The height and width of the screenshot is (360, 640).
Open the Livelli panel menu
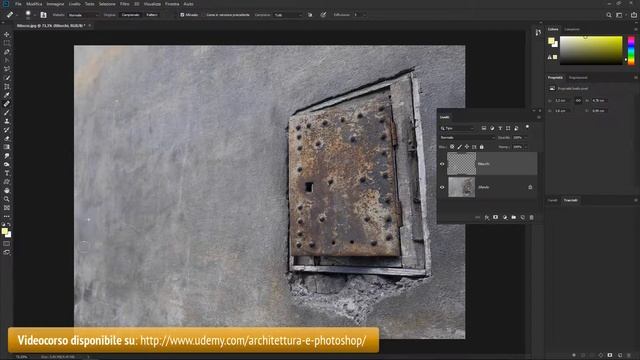[539, 118]
